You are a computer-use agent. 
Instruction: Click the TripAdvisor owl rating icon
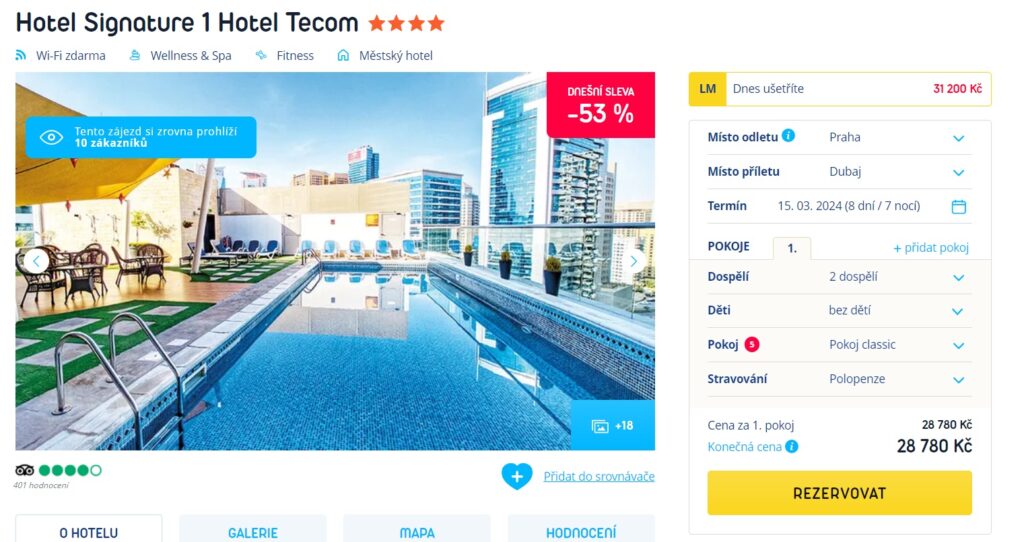(24, 470)
